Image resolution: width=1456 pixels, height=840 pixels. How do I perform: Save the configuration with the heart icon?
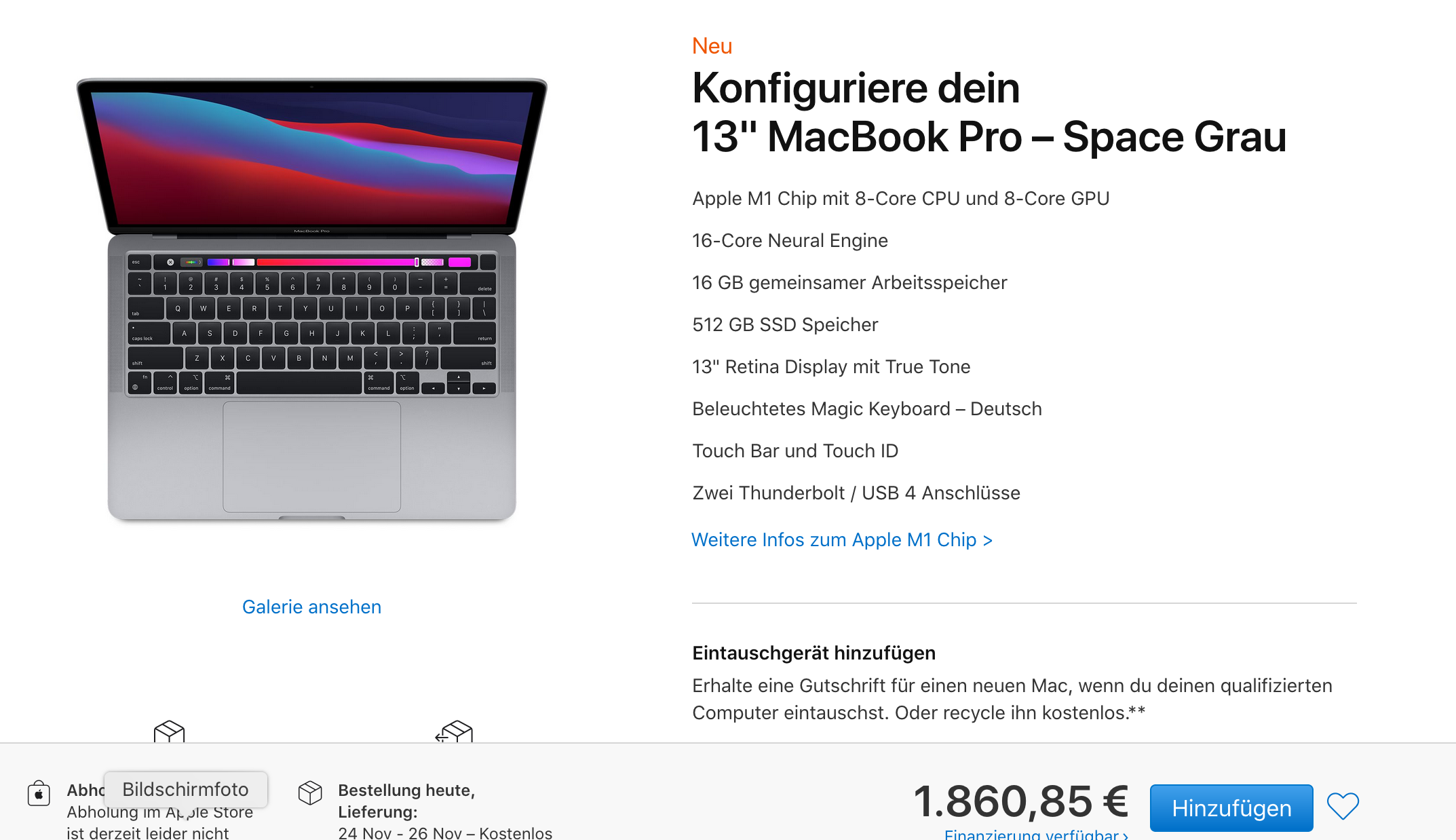(1343, 806)
